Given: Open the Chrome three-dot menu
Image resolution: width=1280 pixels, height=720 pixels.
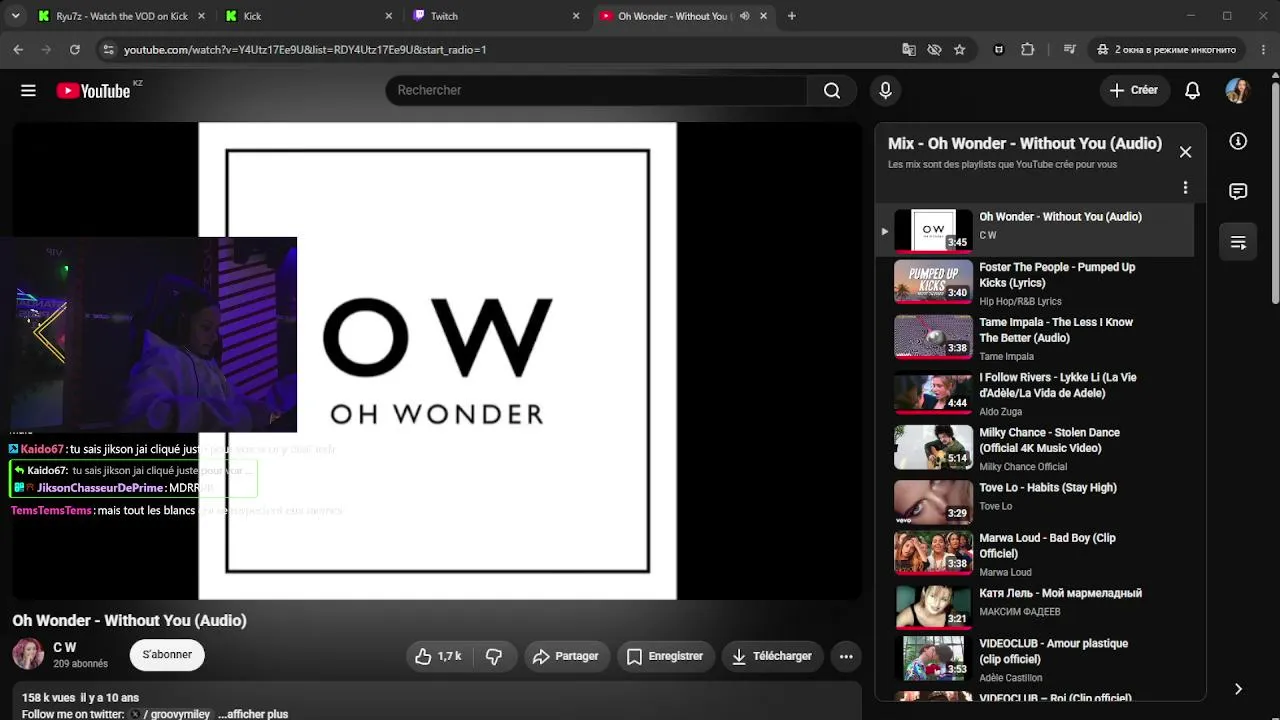Looking at the screenshot, I should click(1262, 49).
